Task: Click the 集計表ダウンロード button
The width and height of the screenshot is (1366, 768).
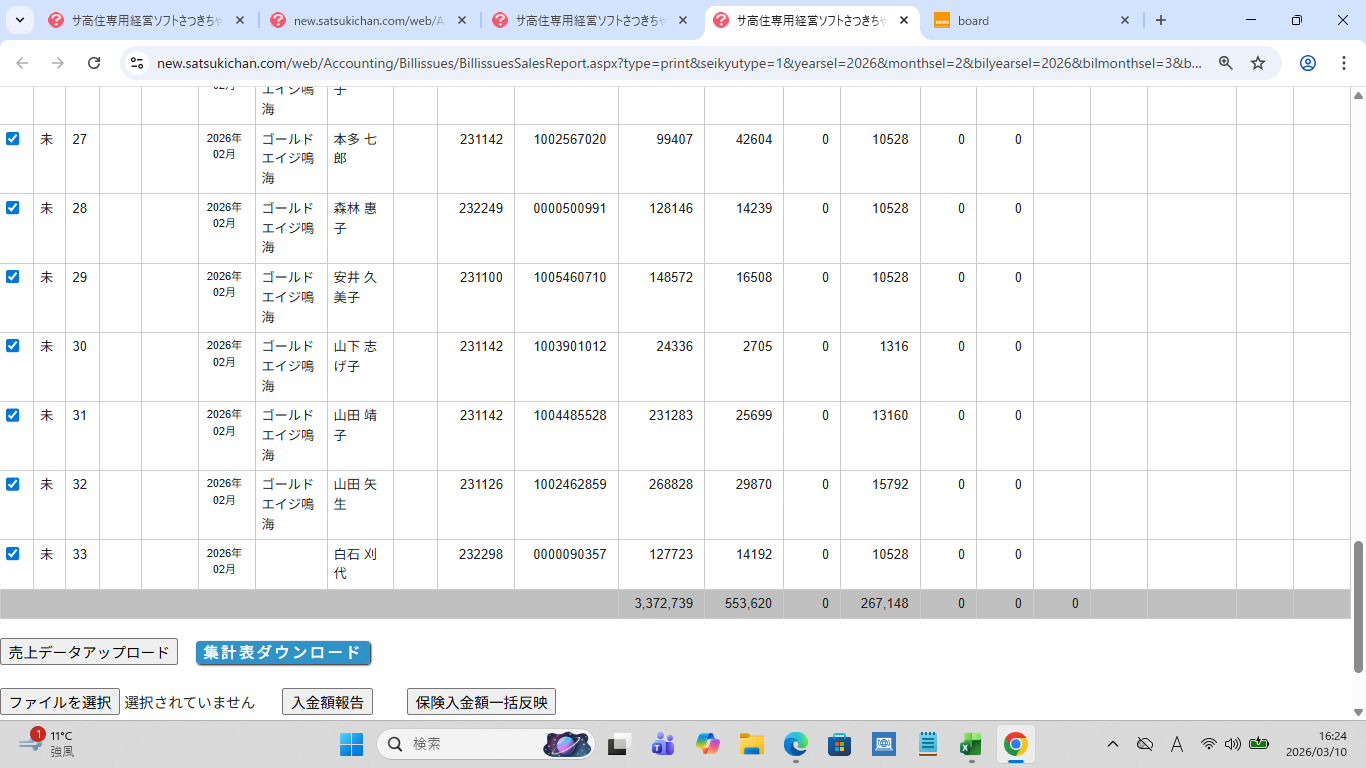Action: pyautogui.click(x=283, y=653)
